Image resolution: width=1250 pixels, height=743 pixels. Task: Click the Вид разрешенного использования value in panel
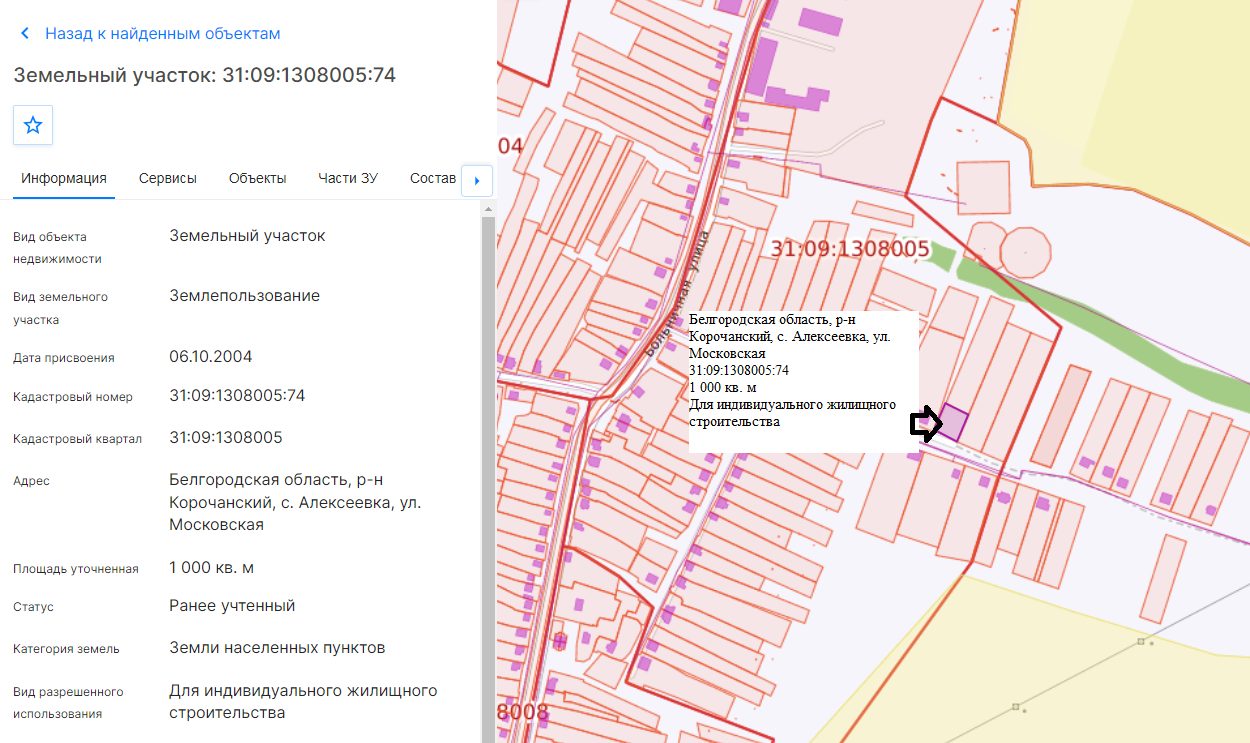304,702
